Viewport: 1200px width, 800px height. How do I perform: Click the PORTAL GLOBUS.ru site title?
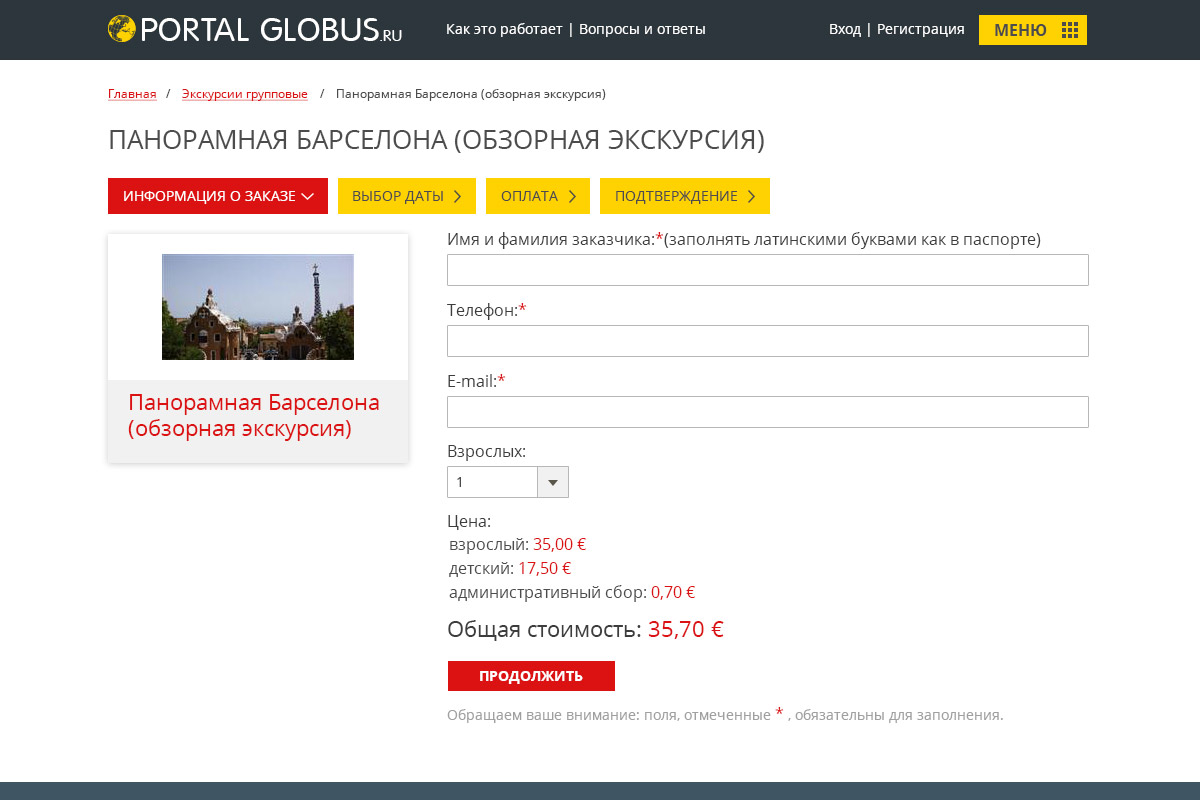(270, 30)
